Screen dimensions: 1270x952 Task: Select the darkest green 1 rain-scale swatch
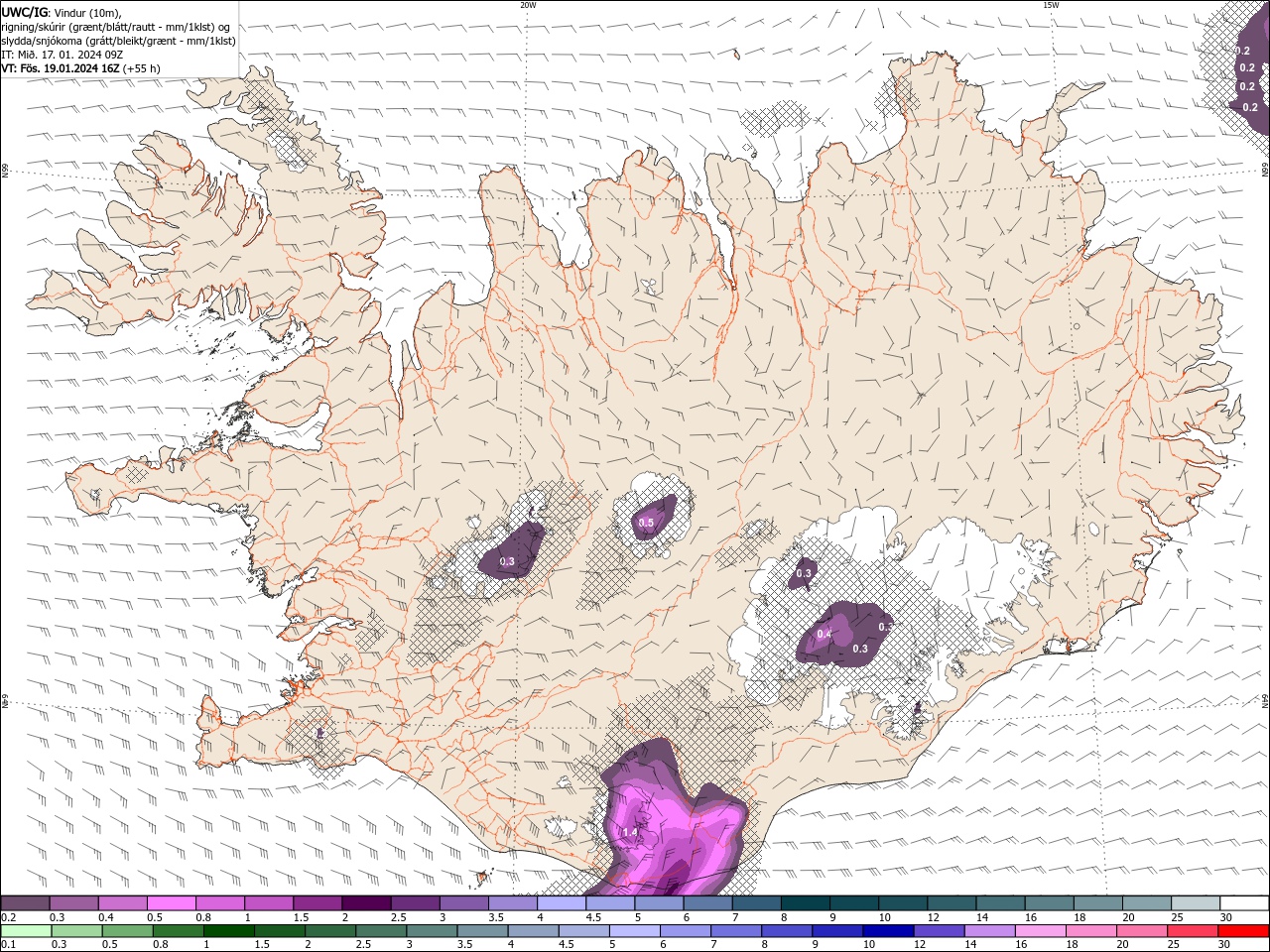[229, 931]
